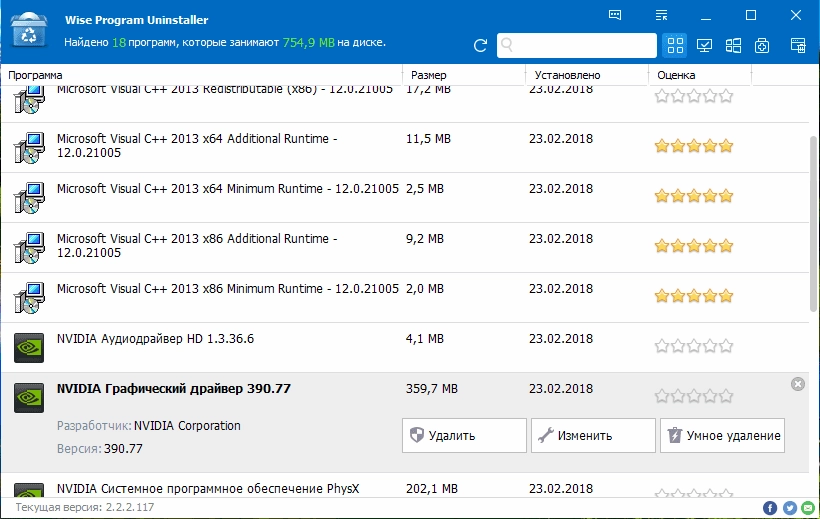Select Visual C++ 2013 x86 Minimum Runtime
The height and width of the screenshot is (519, 820).
[405, 297]
